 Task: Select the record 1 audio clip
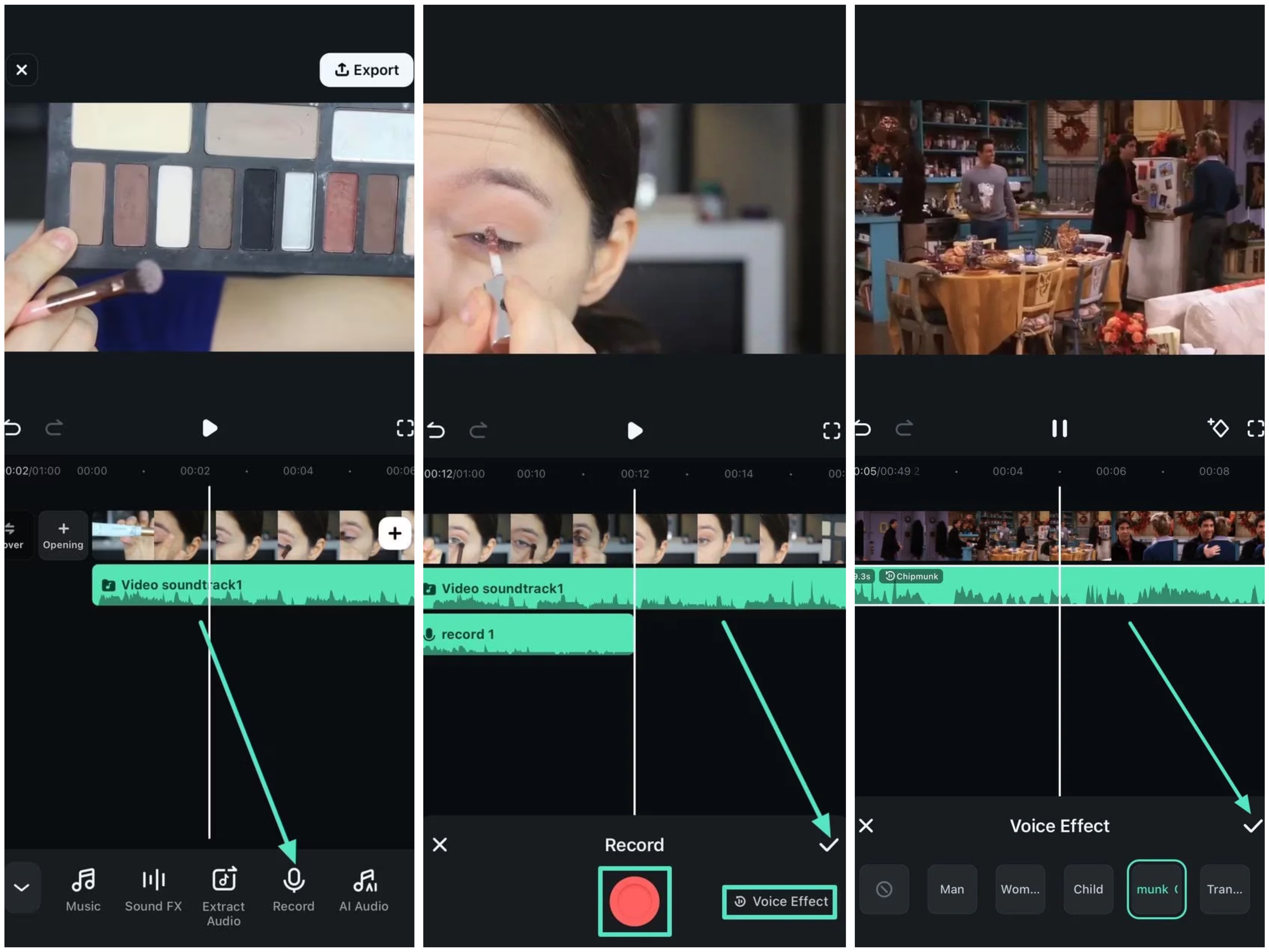528,635
